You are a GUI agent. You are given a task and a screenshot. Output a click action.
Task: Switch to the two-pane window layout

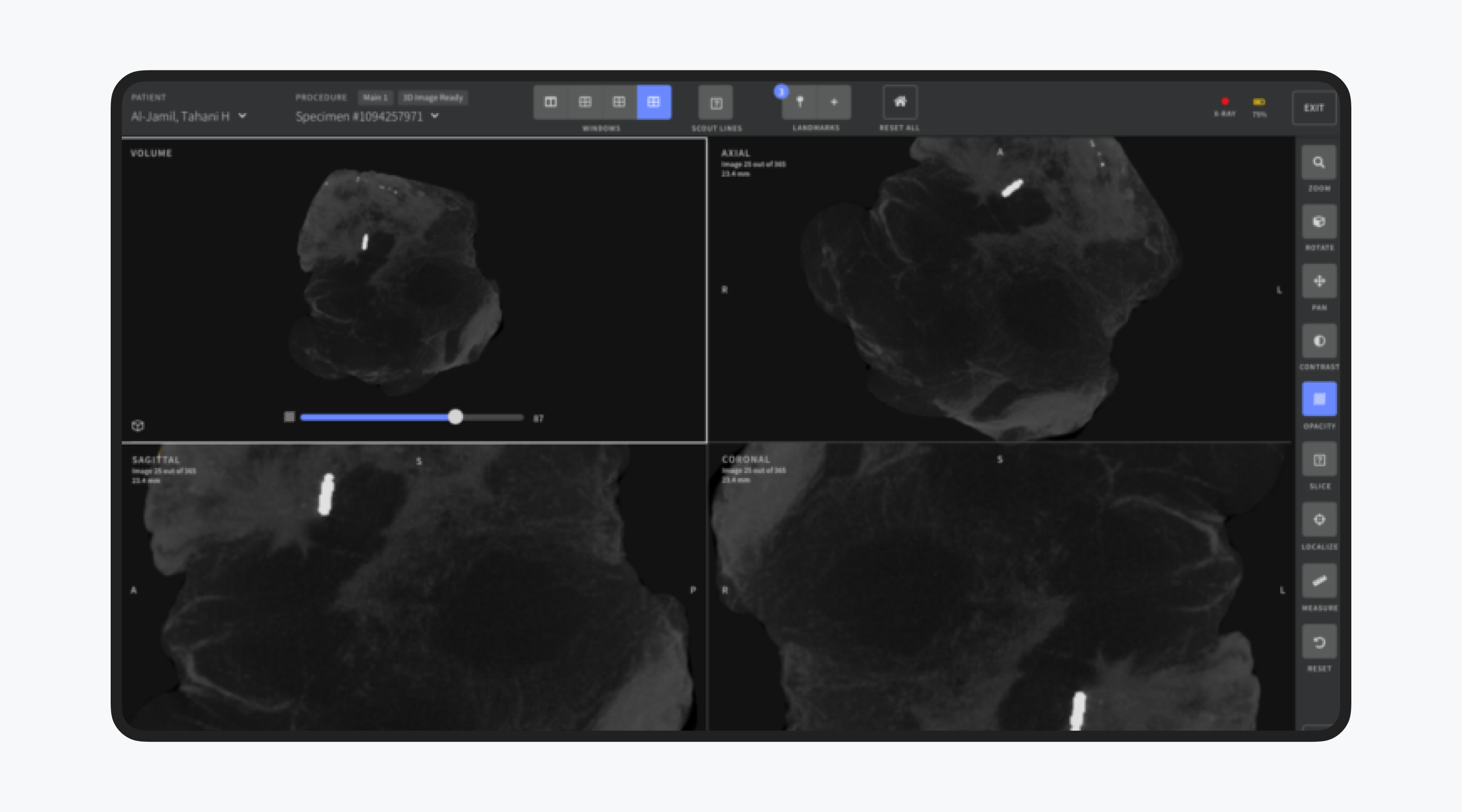click(550, 102)
